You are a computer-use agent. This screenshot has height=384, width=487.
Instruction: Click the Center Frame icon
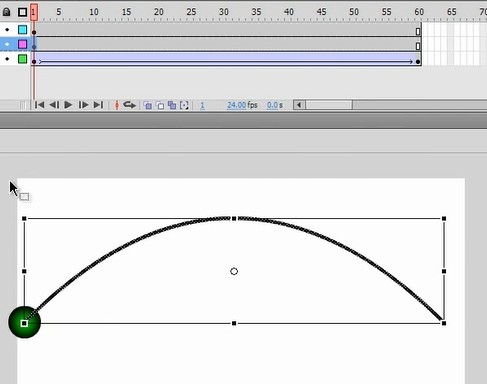pos(117,105)
